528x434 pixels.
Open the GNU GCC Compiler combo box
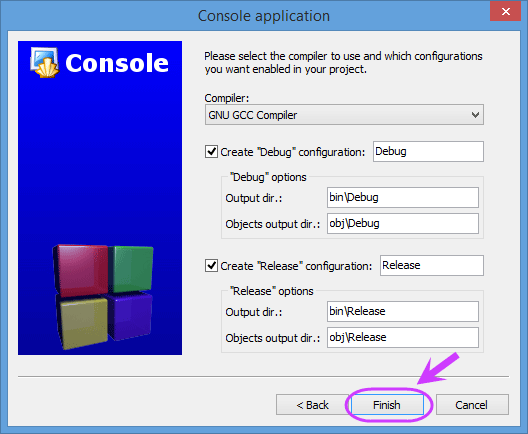(x=344, y=115)
